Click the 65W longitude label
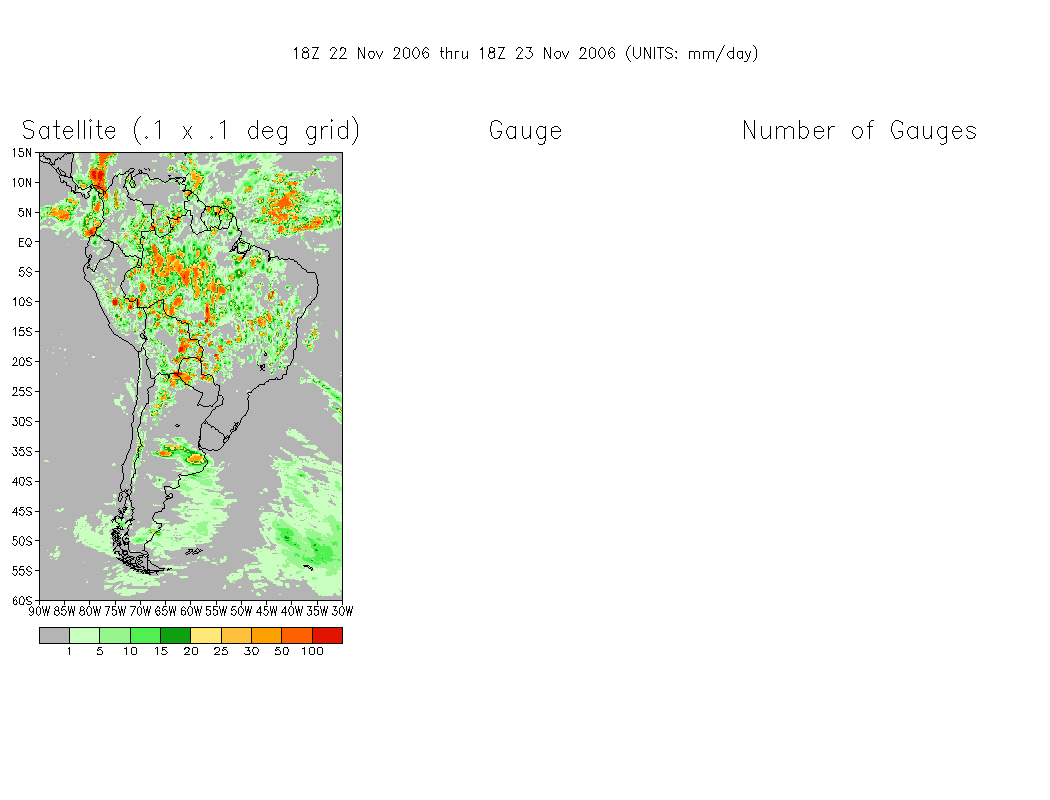Screen dimensions: 1050x800 click(165, 611)
